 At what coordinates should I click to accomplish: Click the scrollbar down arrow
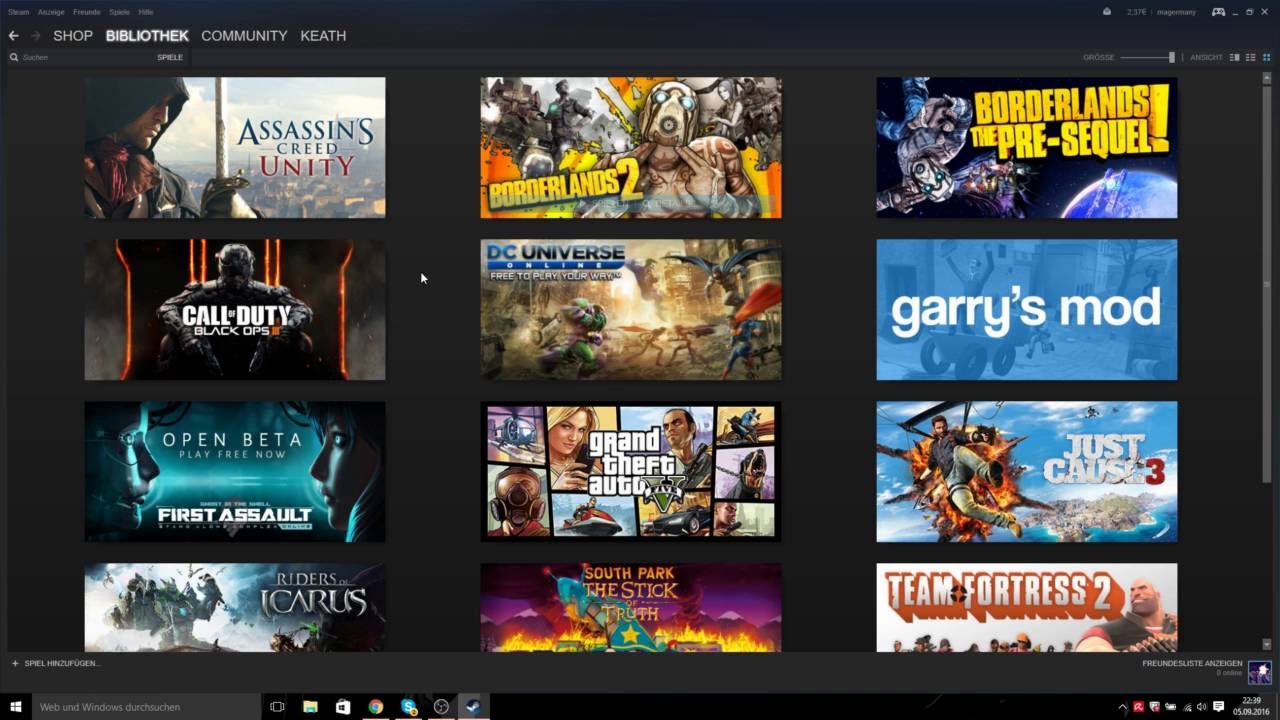coord(1267,645)
